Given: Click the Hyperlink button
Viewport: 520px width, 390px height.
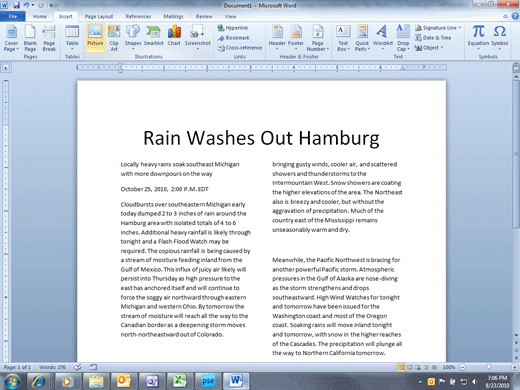Looking at the screenshot, I should pos(233,28).
